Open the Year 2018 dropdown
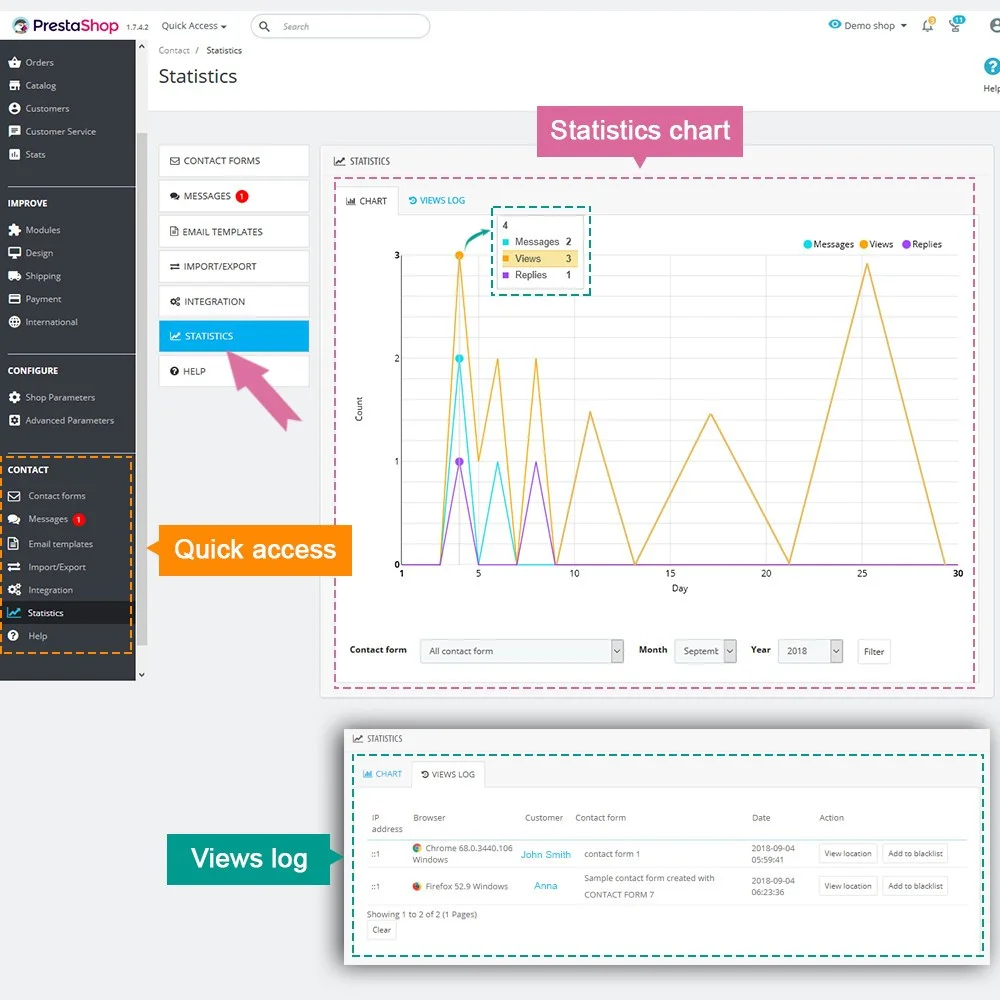The height and width of the screenshot is (1000, 1000). click(810, 651)
